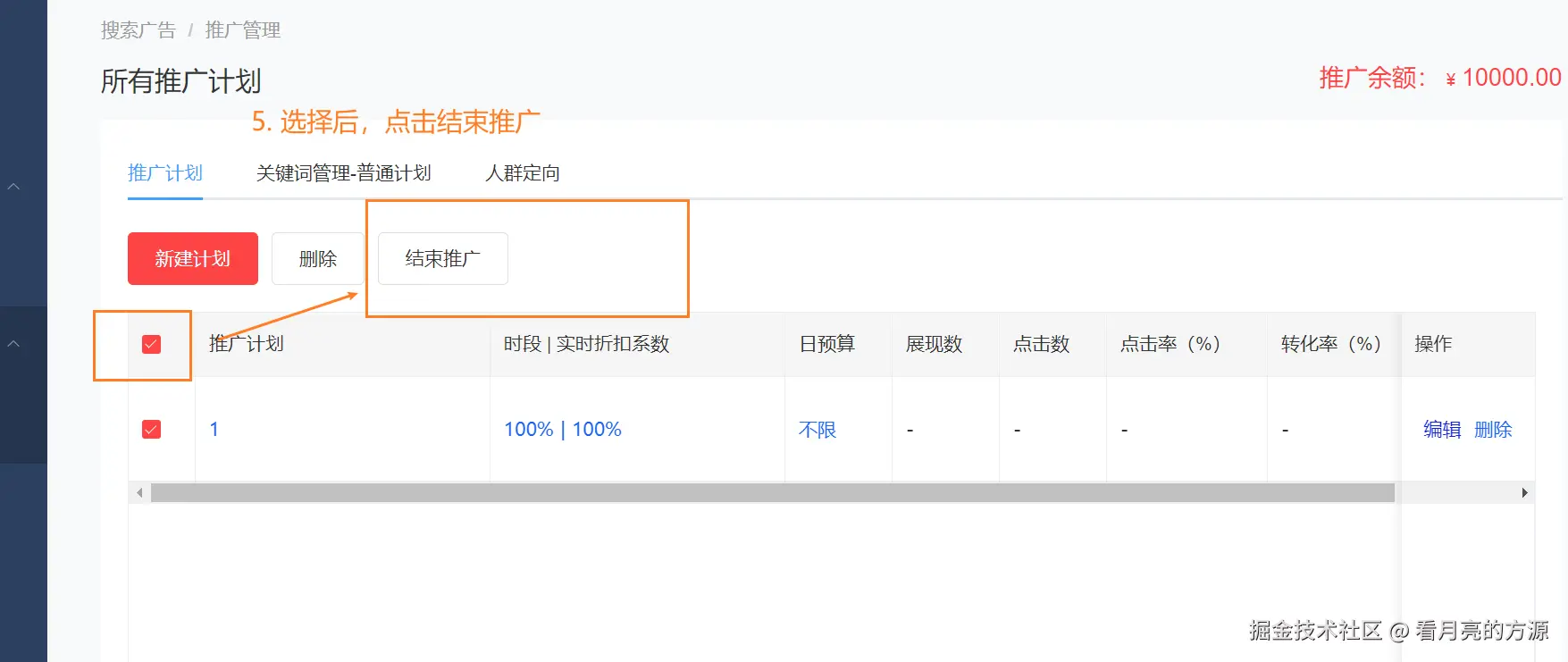Click 推广管理 in the breadcrumb
The height and width of the screenshot is (662, 1568).
click(x=243, y=30)
